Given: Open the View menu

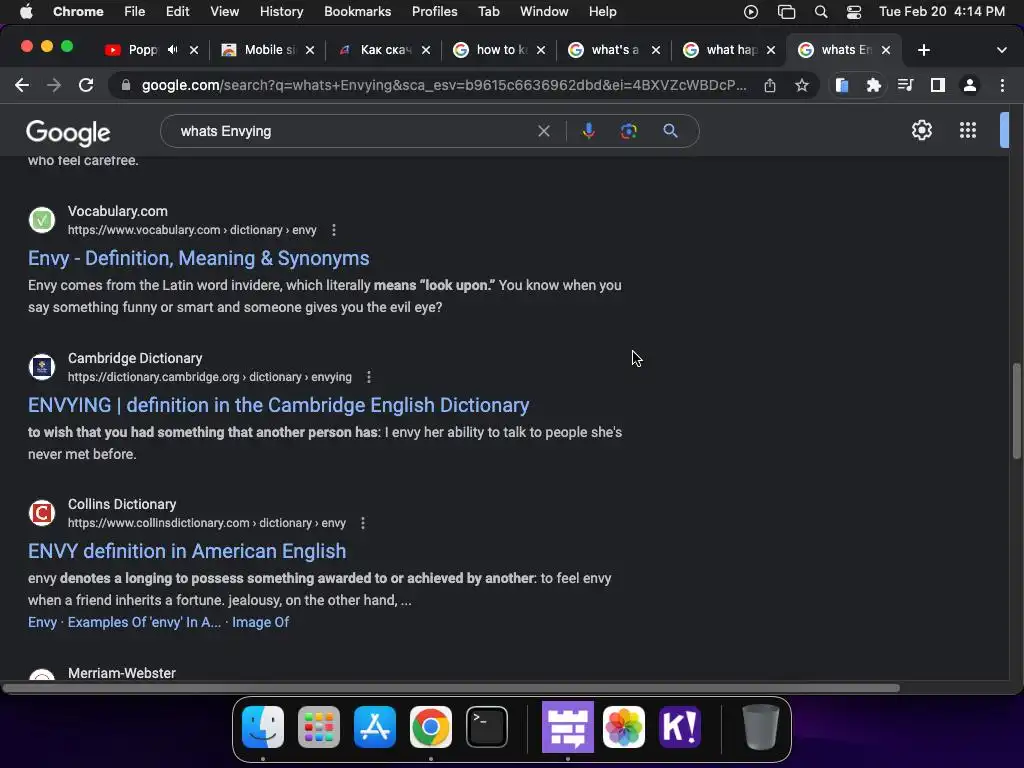Looking at the screenshot, I should [224, 12].
